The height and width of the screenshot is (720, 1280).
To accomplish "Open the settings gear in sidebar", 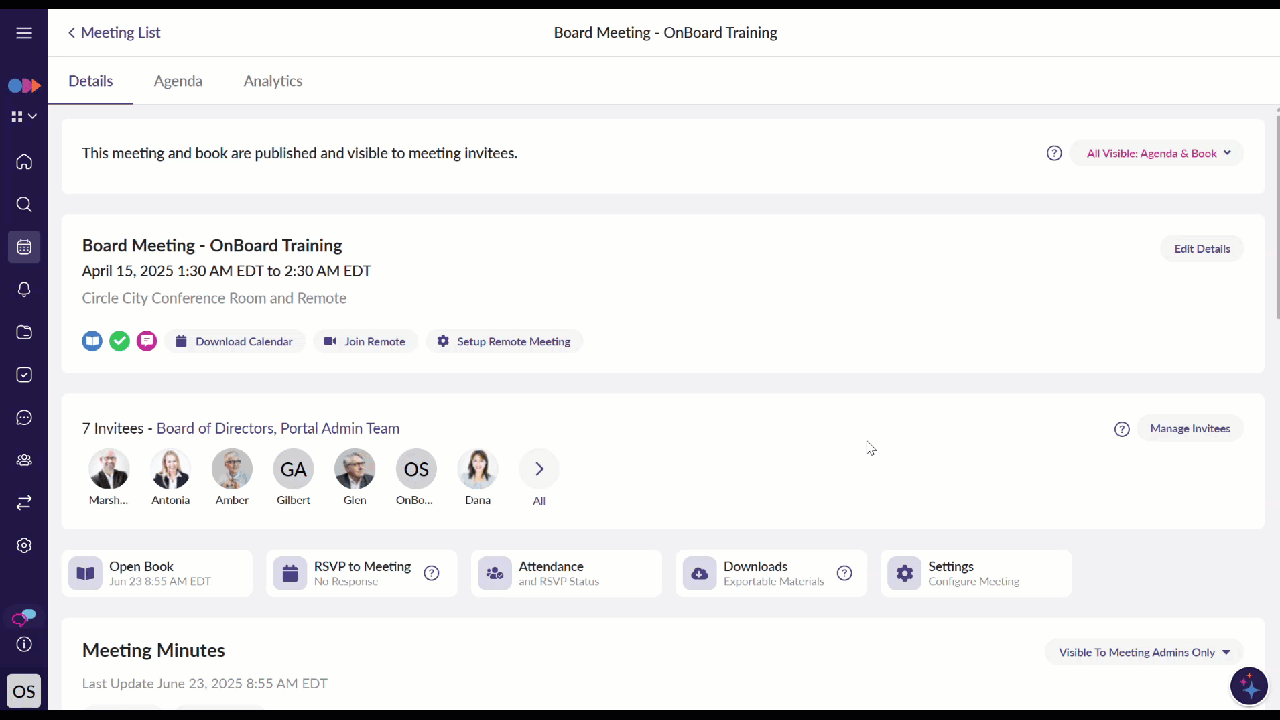I will tap(24, 545).
